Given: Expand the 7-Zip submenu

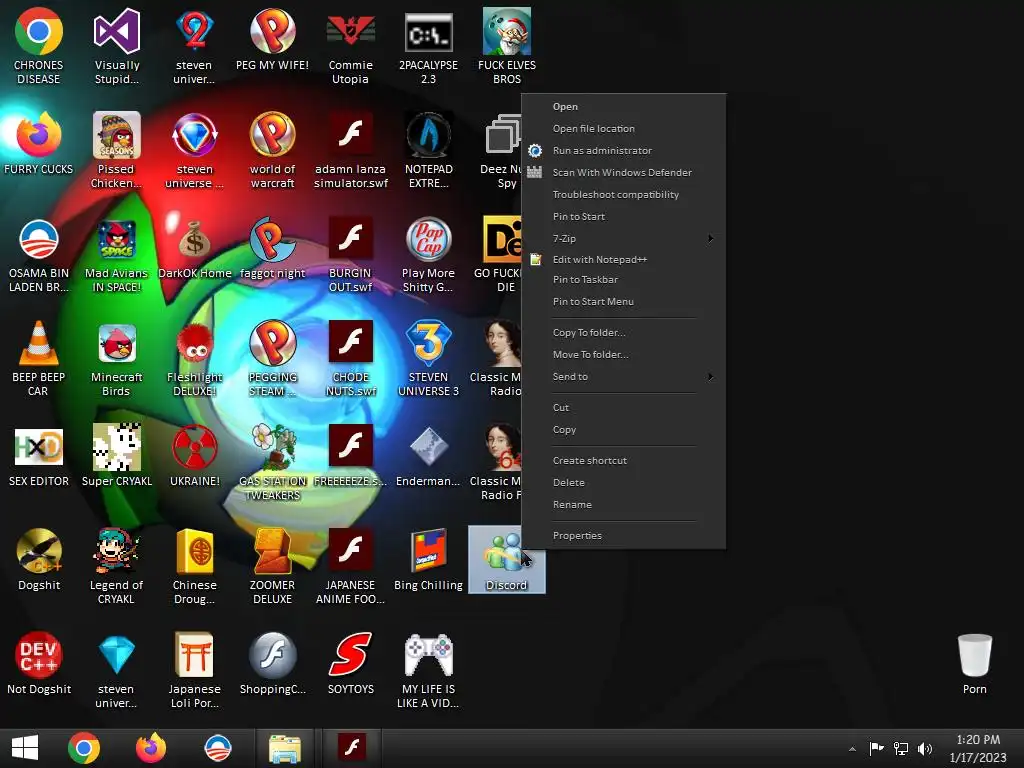Looking at the screenshot, I should [624, 238].
